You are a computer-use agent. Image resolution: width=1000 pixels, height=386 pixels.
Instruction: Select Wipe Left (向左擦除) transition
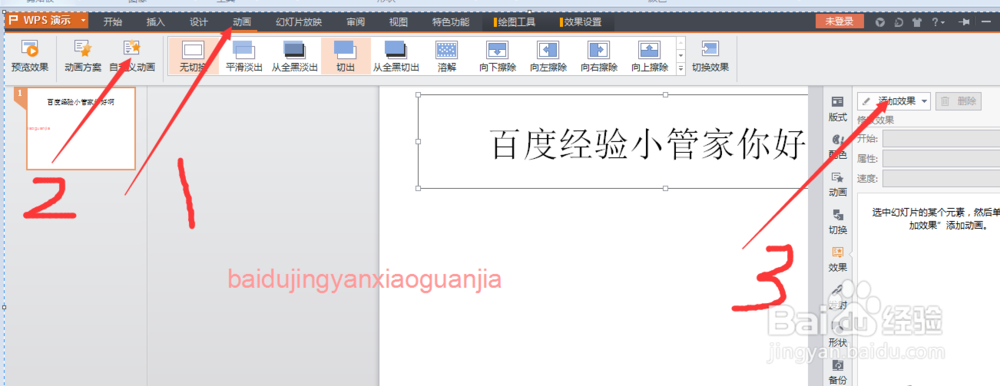[x=548, y=56]
